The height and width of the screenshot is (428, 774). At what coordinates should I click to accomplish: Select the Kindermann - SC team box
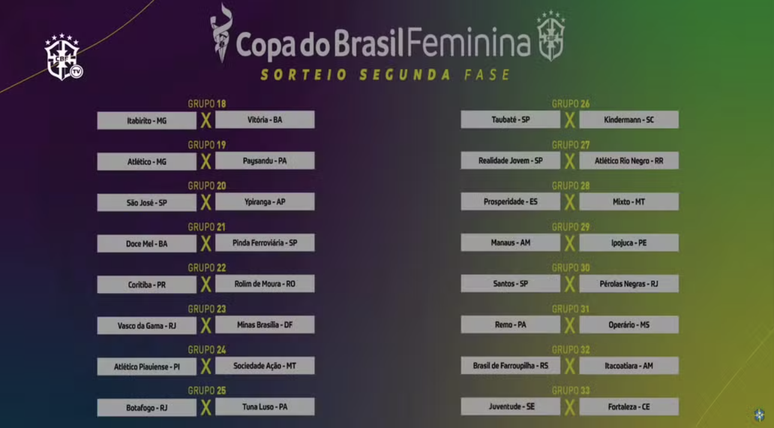pos(629,119)
